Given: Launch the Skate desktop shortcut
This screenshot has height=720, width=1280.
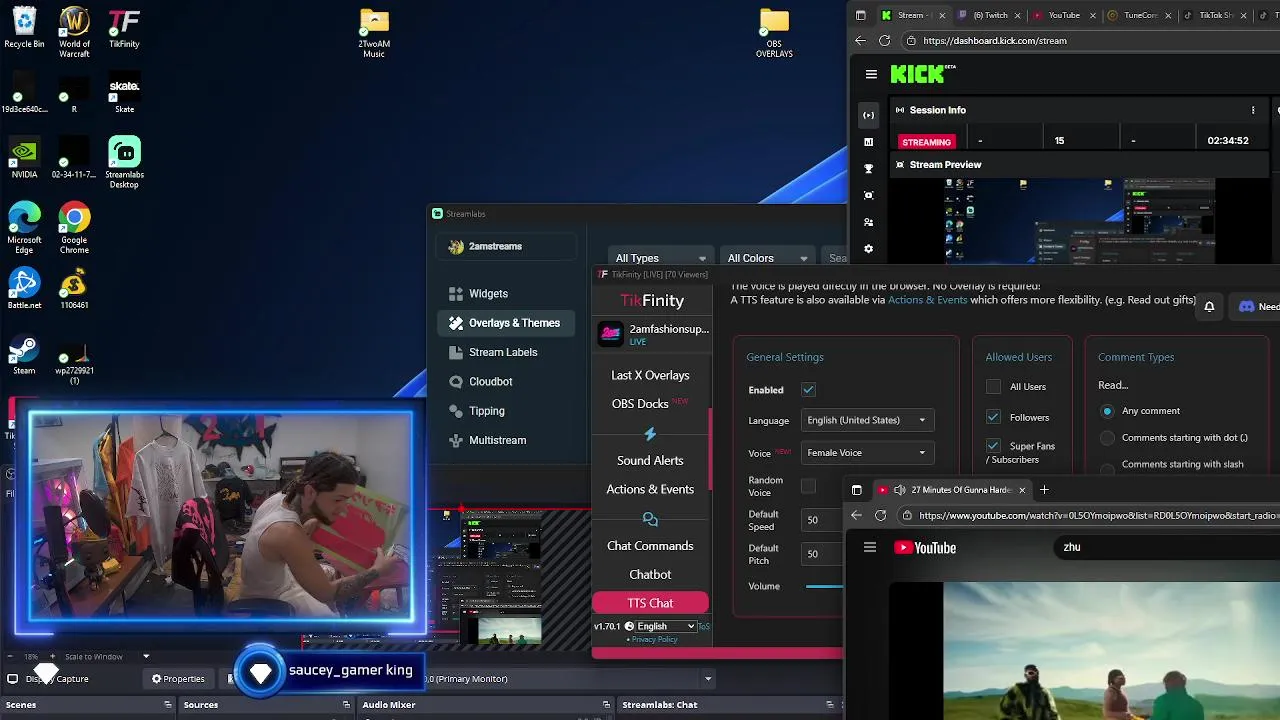Looking at the screenshot, I should (x=124, y=92).
